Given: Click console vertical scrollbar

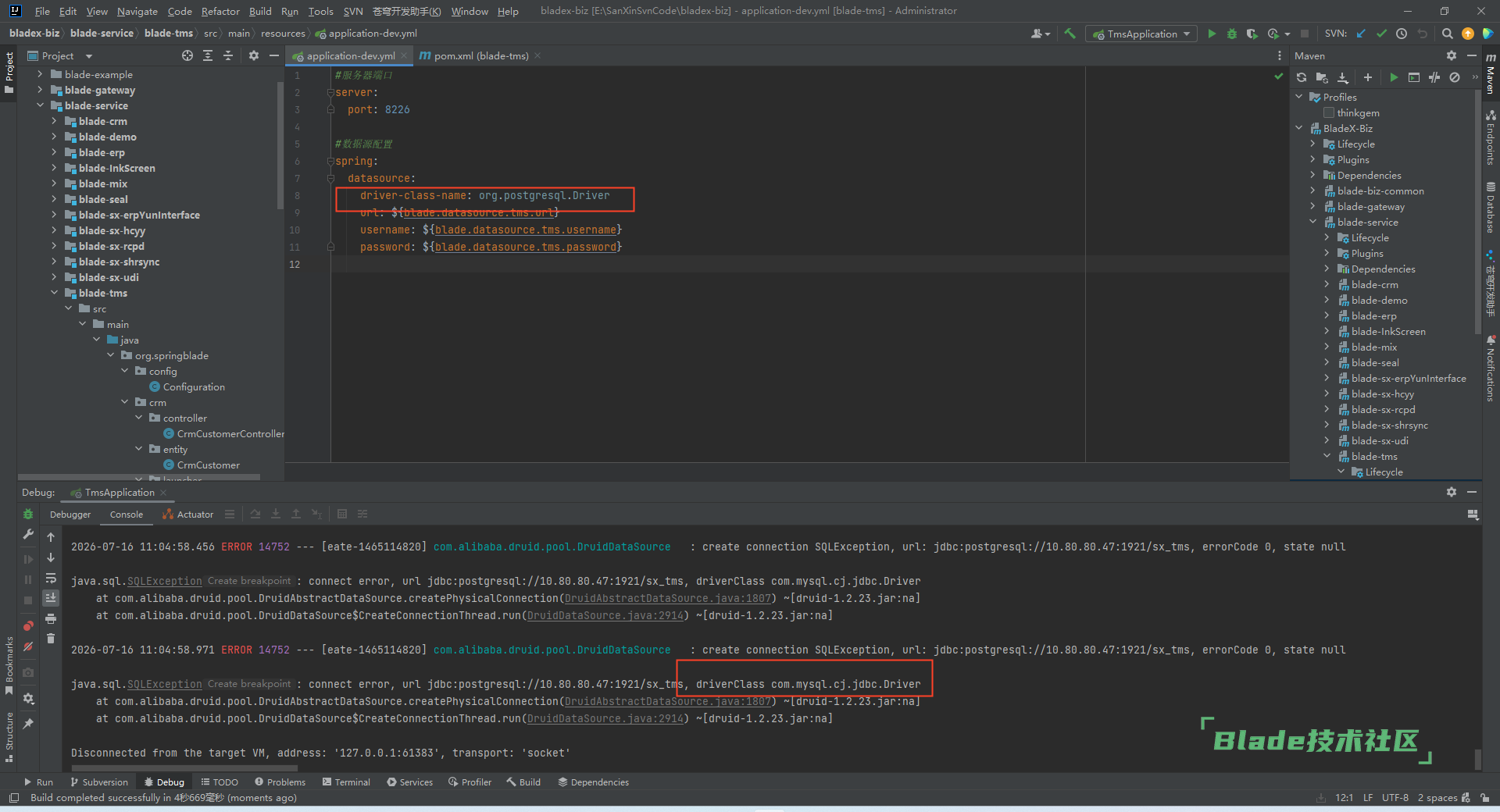Looking at the screenshot, I should pos(1477,758).
